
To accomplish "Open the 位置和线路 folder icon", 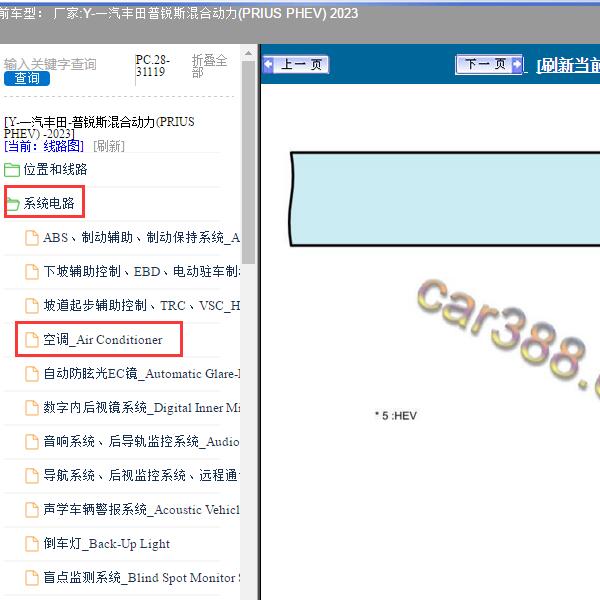I will point(12,170).
